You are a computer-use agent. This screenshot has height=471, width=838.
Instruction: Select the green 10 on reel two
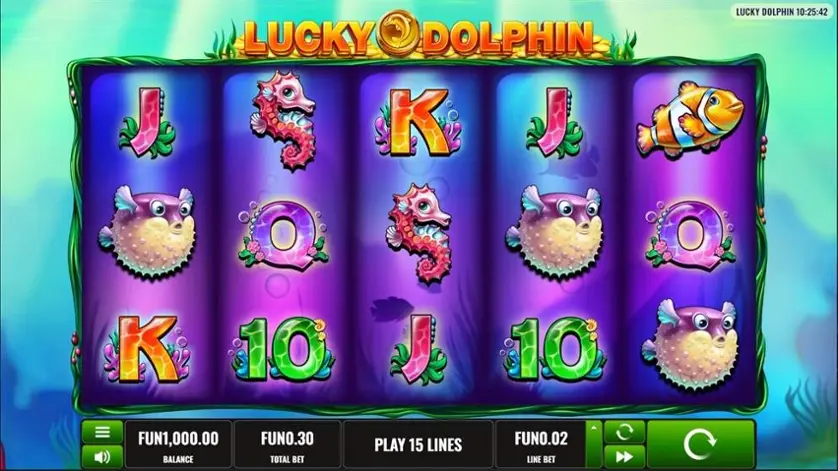click(x=282, y=349)
